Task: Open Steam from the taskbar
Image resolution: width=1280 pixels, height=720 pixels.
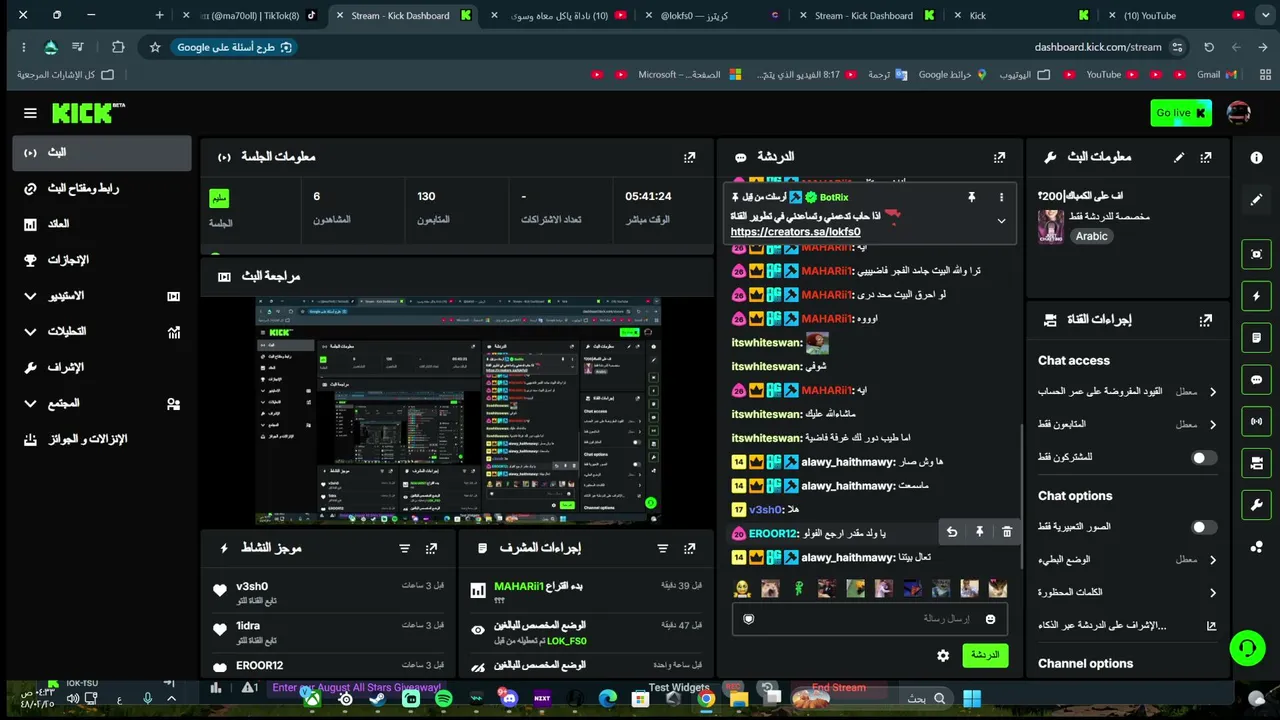Action: 377,699
